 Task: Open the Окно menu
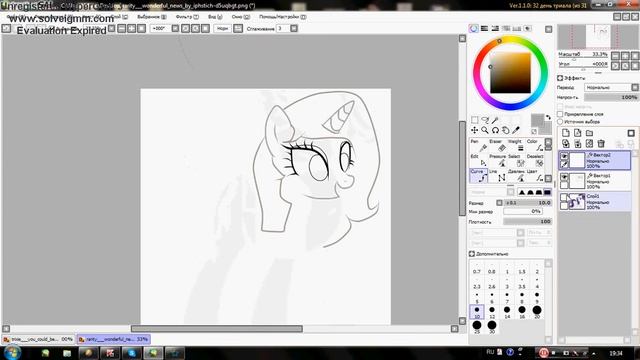pyautogui.click(x=241, y=17)
